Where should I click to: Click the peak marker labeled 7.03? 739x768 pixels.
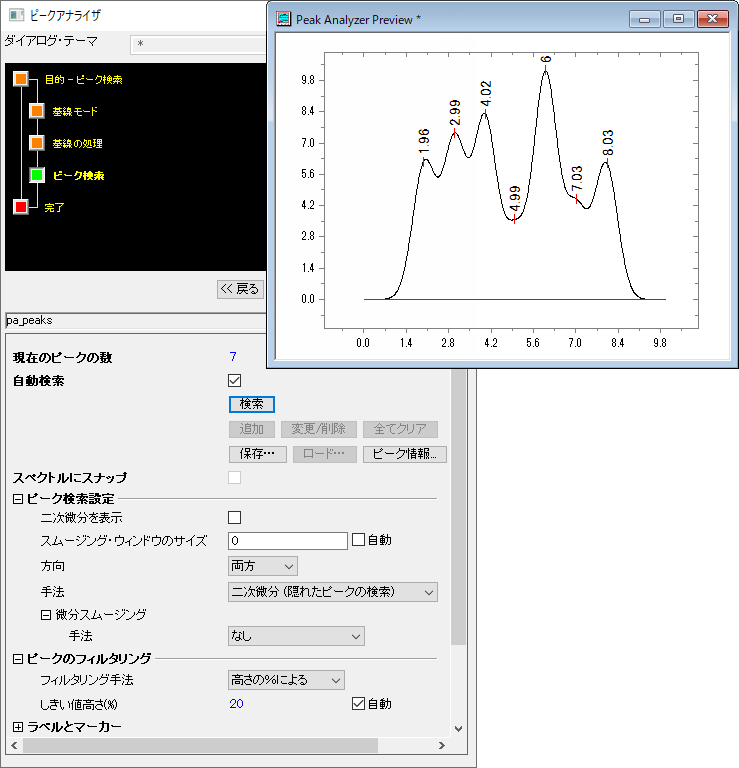tap(576, 198)
